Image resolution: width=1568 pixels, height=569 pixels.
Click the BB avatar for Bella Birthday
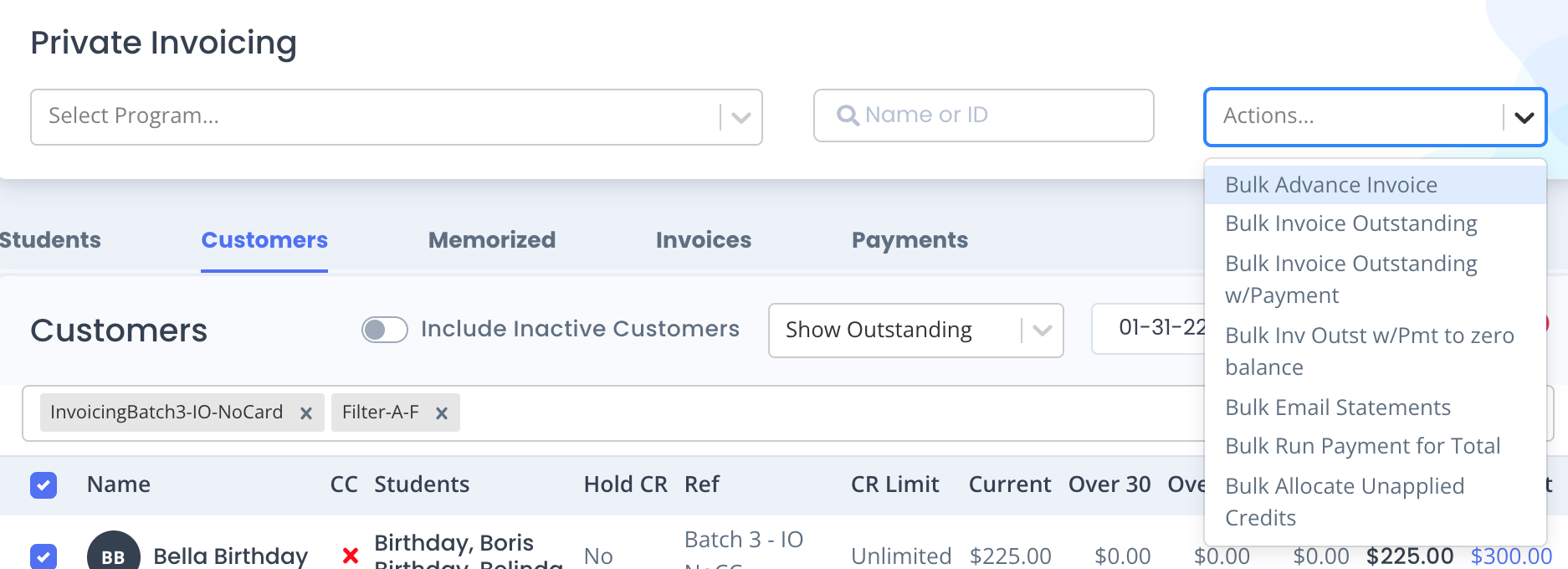(x=114, y=552)
